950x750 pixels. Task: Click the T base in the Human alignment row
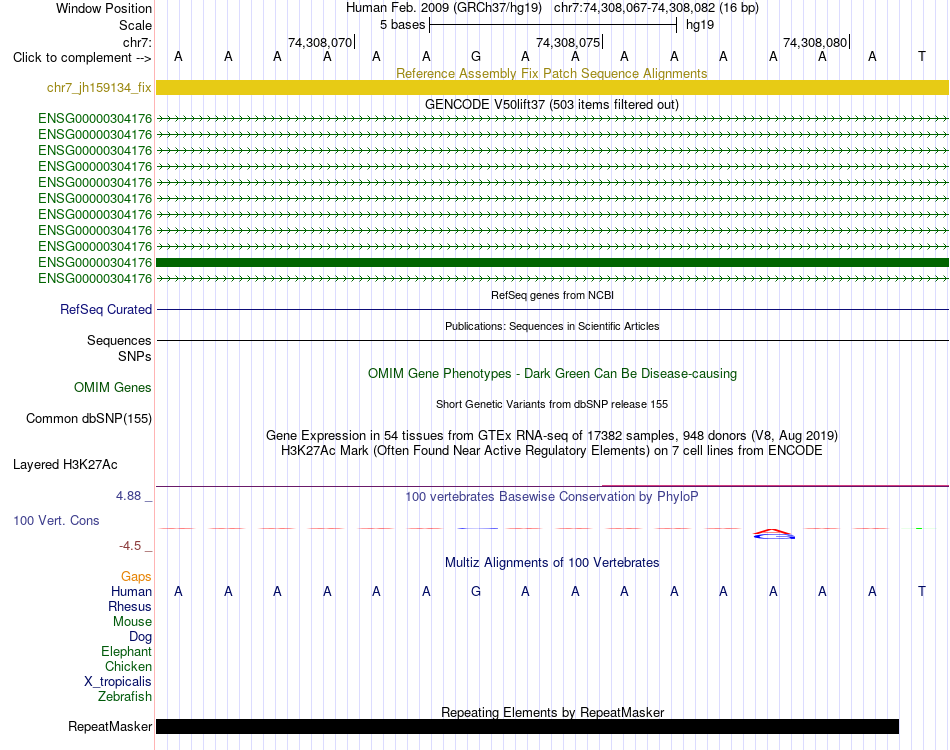(x=922, y=591)
